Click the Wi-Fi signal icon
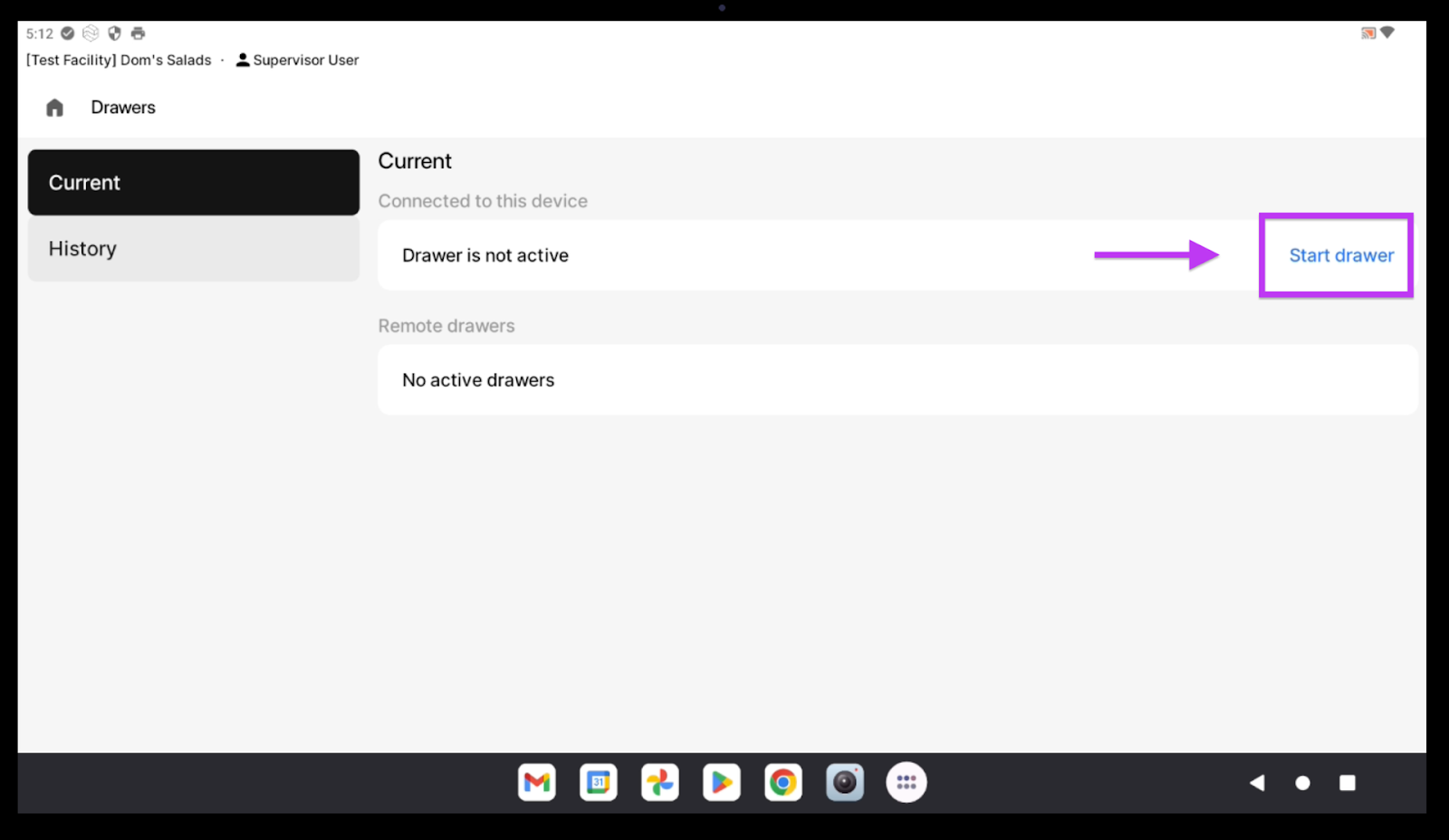Screen dimensions: 1449x840 pos(1387,33)
